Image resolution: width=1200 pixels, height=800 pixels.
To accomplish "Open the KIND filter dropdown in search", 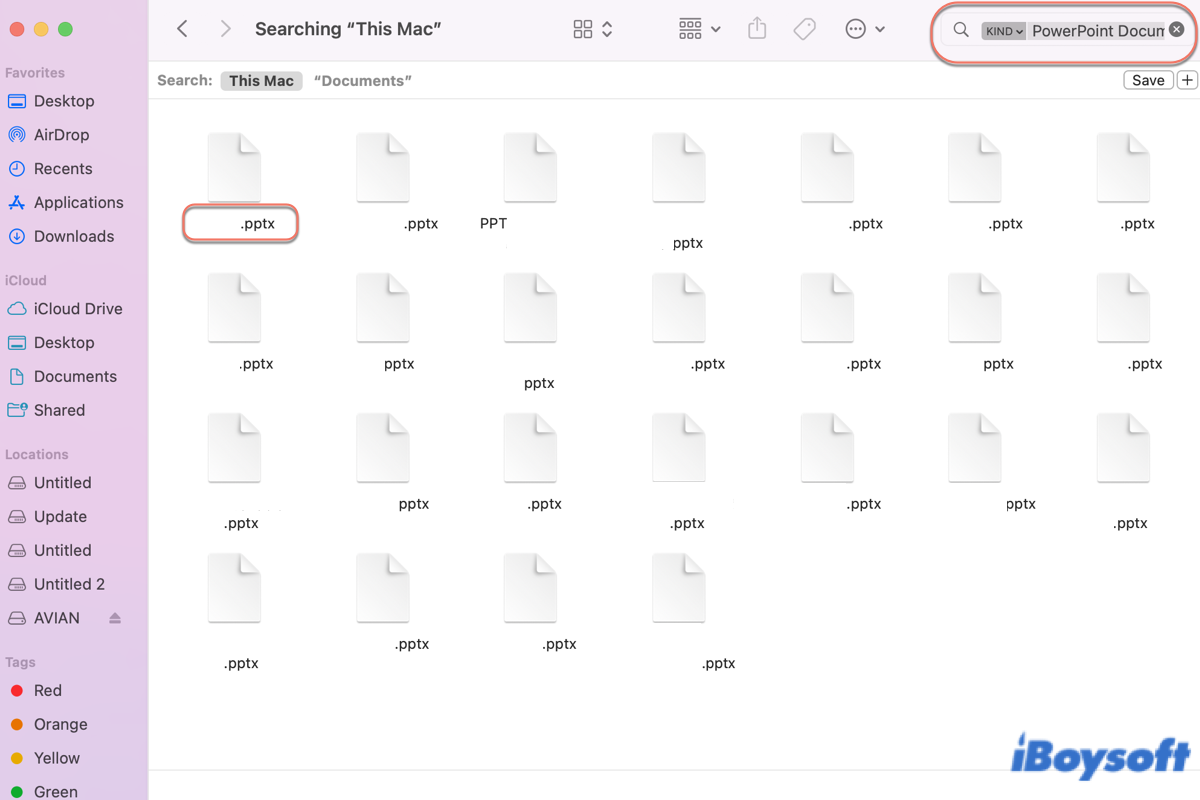I will coord(1004,30).
